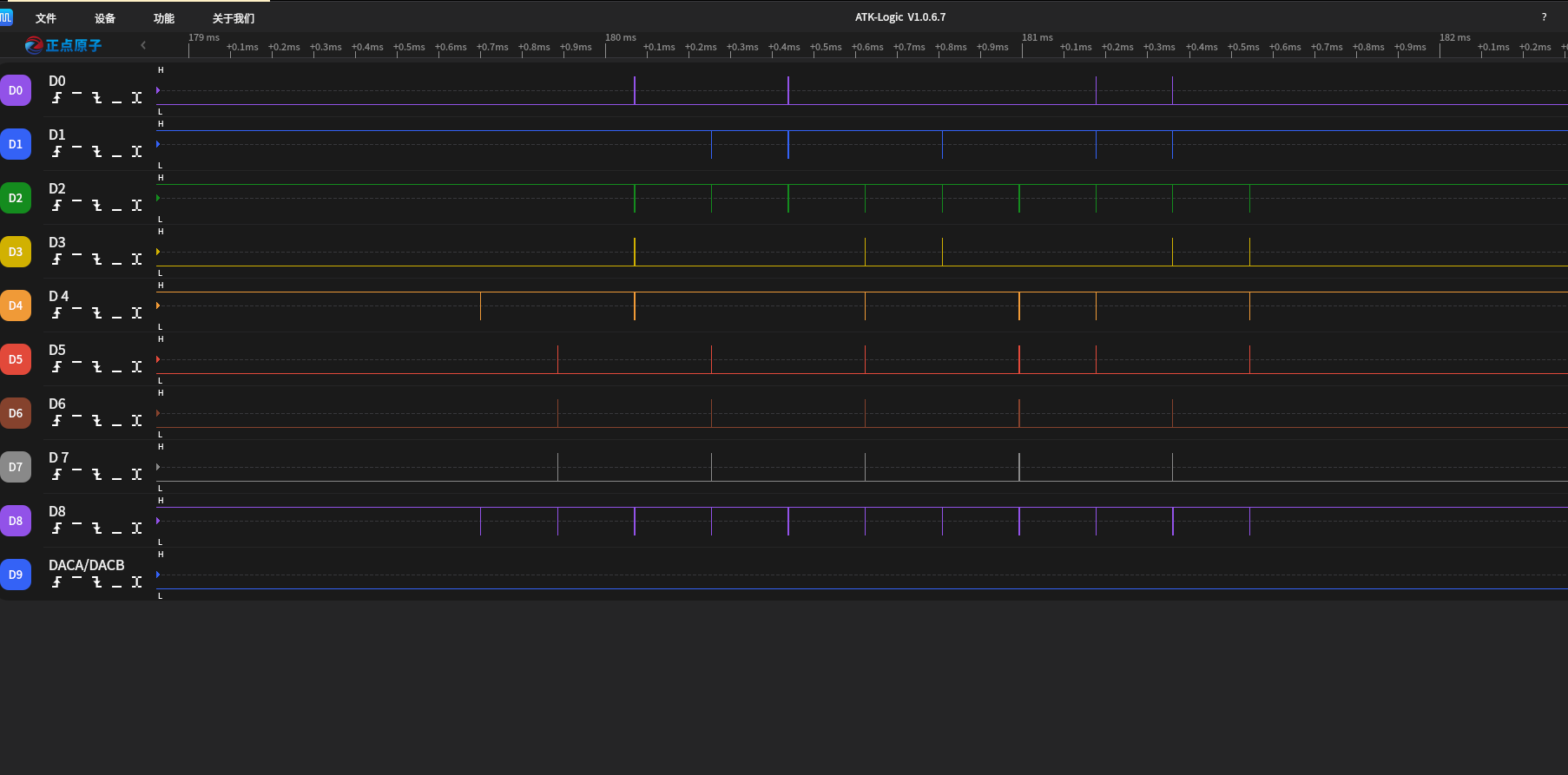Set falling edge trigger on D6
This screenshot has height=775, width=1568.
96,421
